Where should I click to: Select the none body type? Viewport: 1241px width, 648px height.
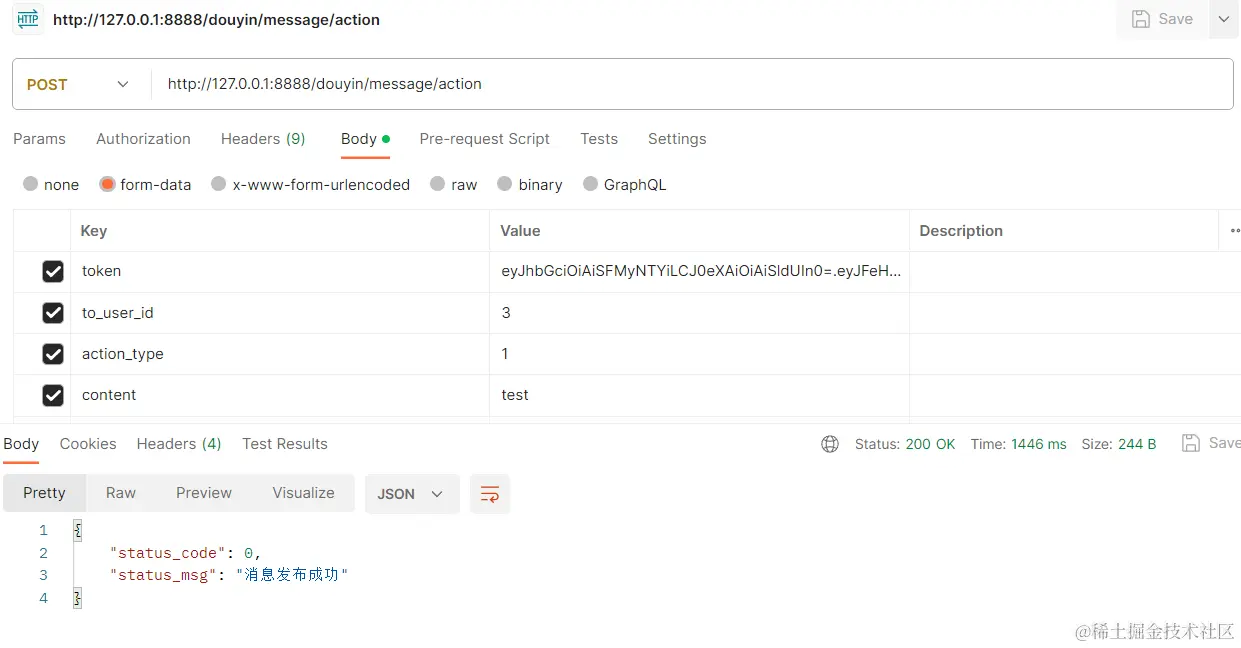[x=51, y=184]
